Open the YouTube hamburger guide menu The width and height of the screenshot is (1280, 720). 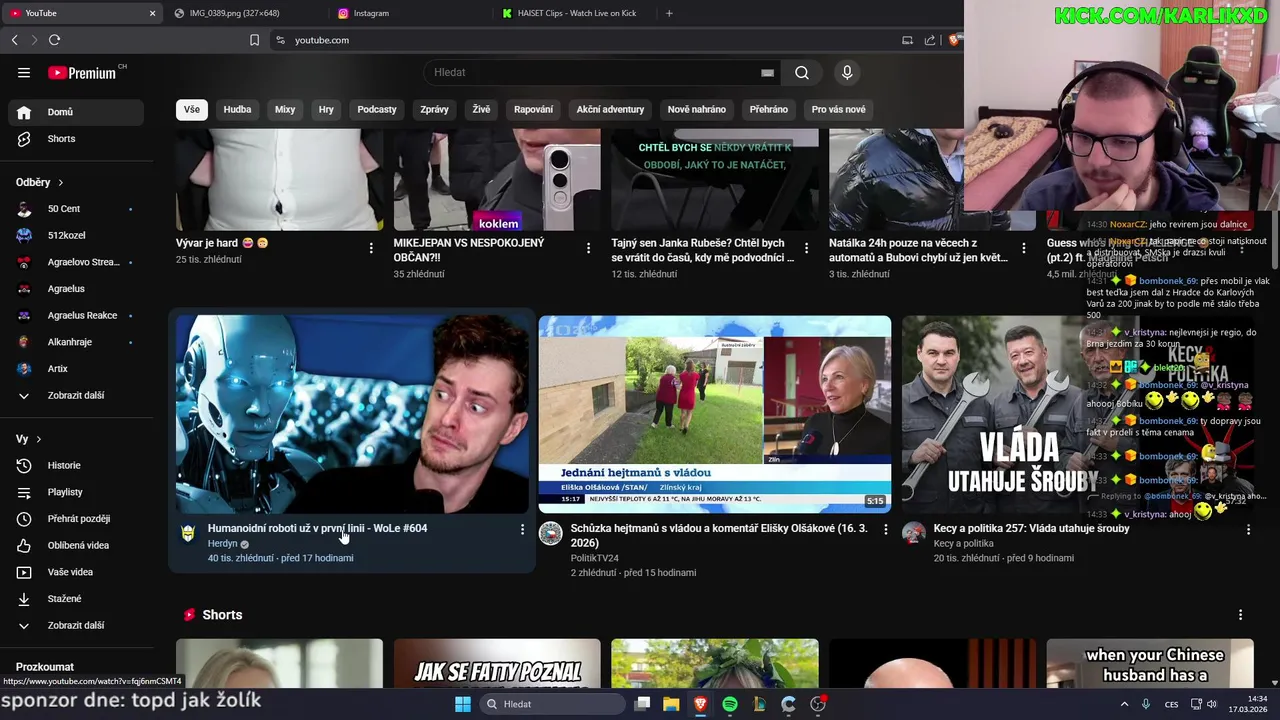point(24,72)
